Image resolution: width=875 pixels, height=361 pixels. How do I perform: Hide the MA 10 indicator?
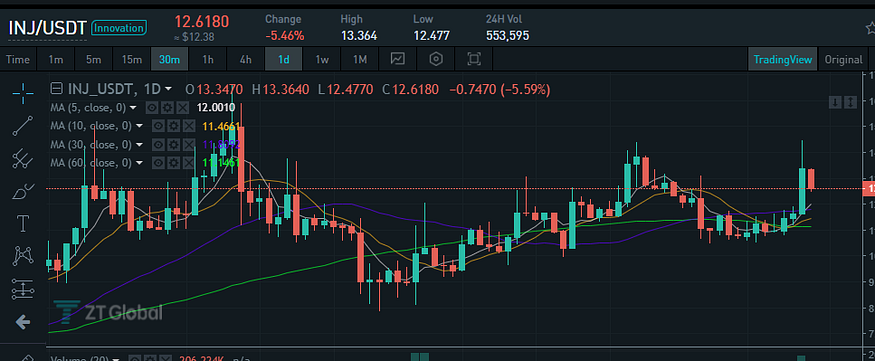click(158, 126)
